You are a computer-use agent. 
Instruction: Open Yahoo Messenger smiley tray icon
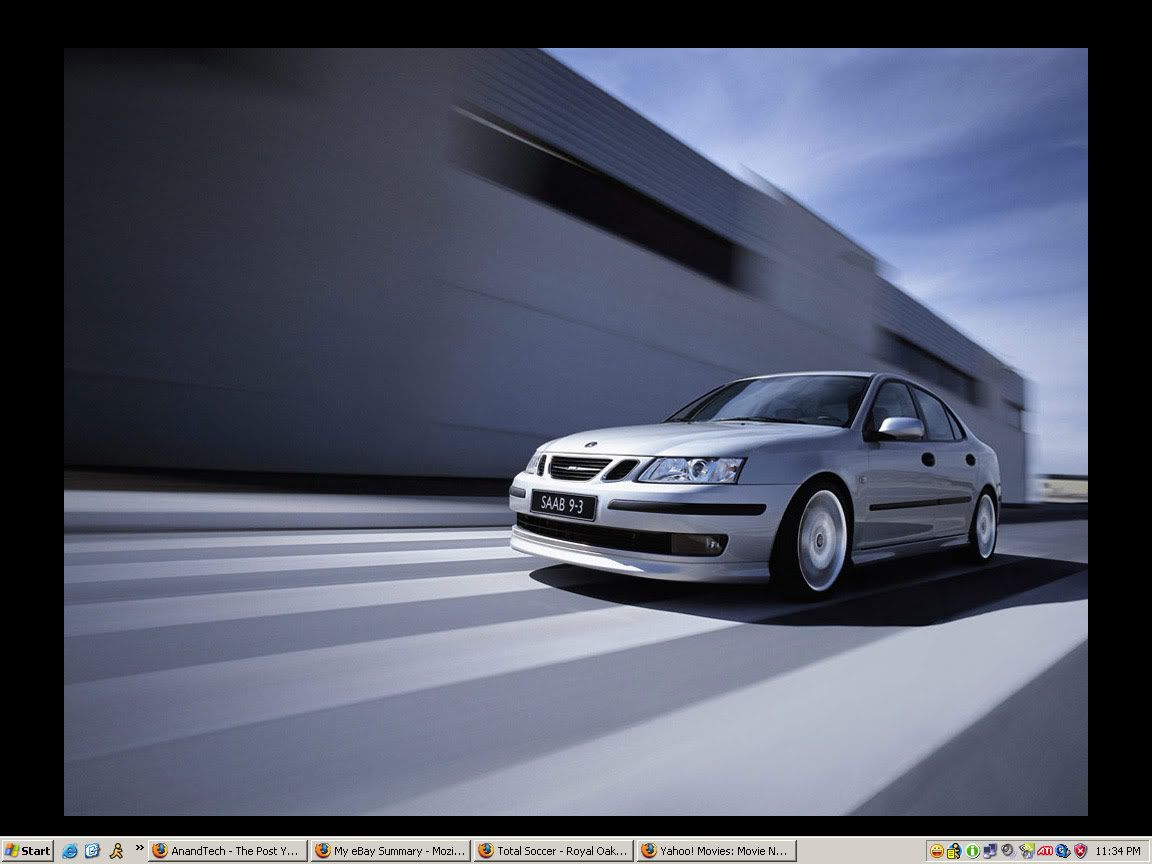[937, 851]
